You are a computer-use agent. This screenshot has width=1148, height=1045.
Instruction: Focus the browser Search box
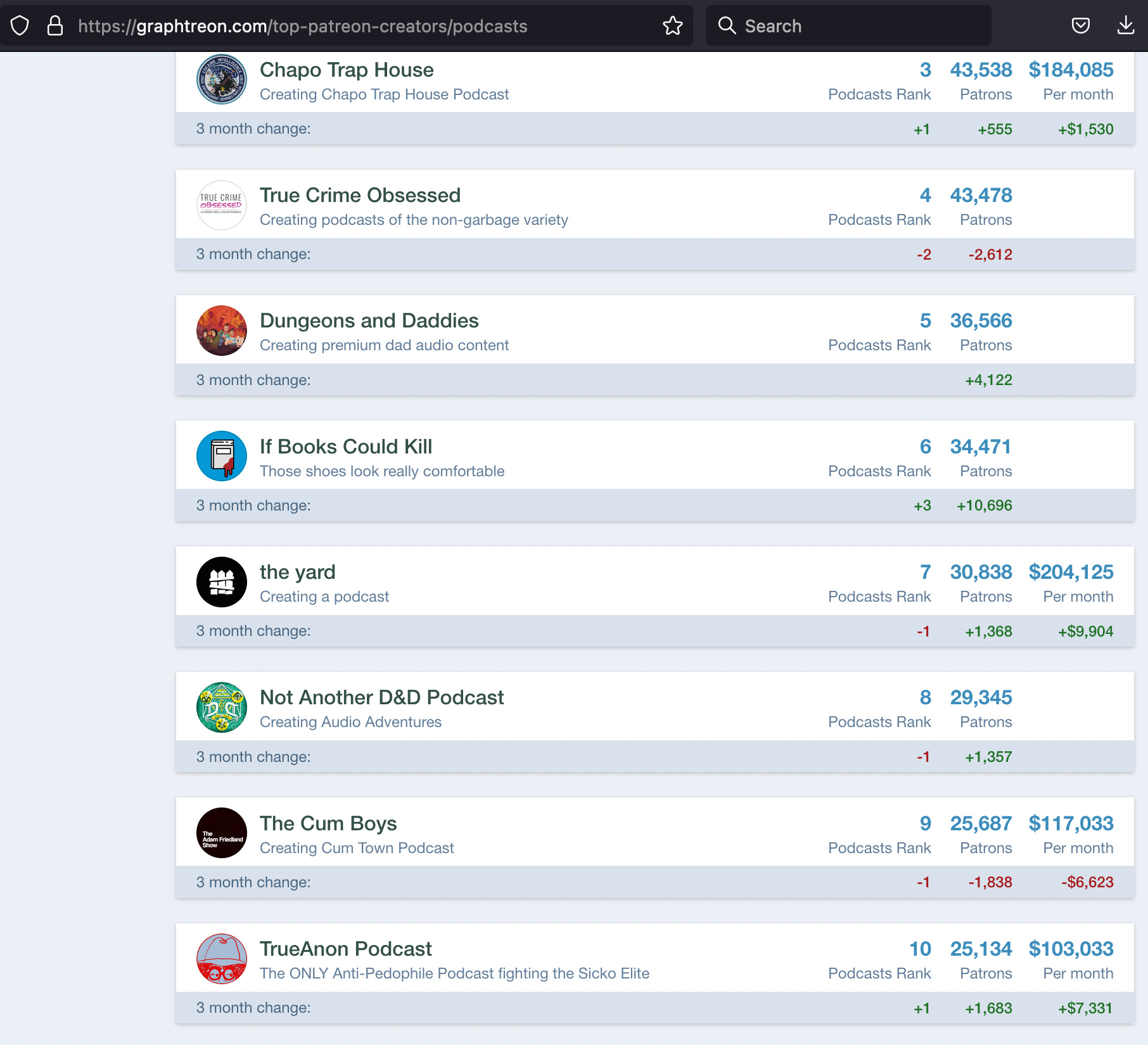coord(848,25)
